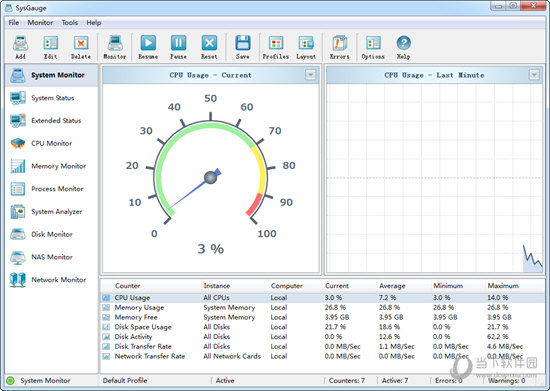Sort by the Instance column header
This screenshot has width=550, height=391.
click(217, 286)
